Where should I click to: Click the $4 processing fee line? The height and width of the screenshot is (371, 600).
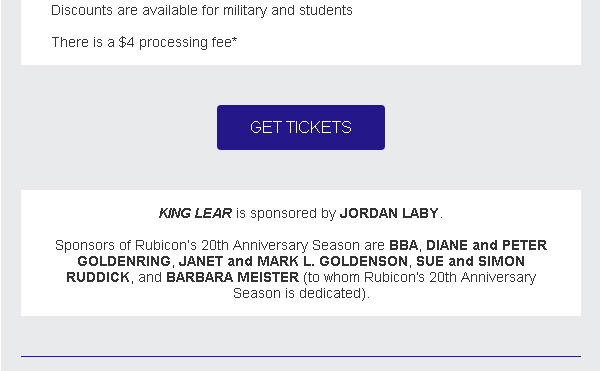click(144, 42)
